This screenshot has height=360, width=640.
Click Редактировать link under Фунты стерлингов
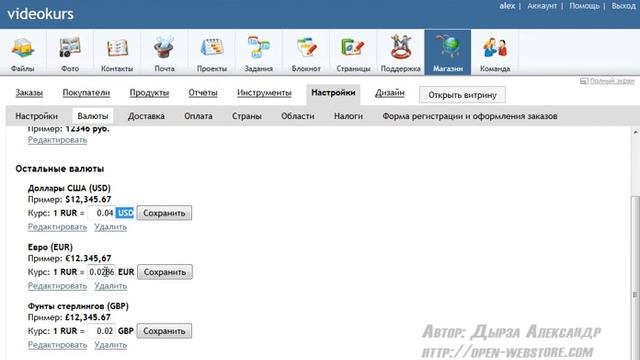(57, 345)
